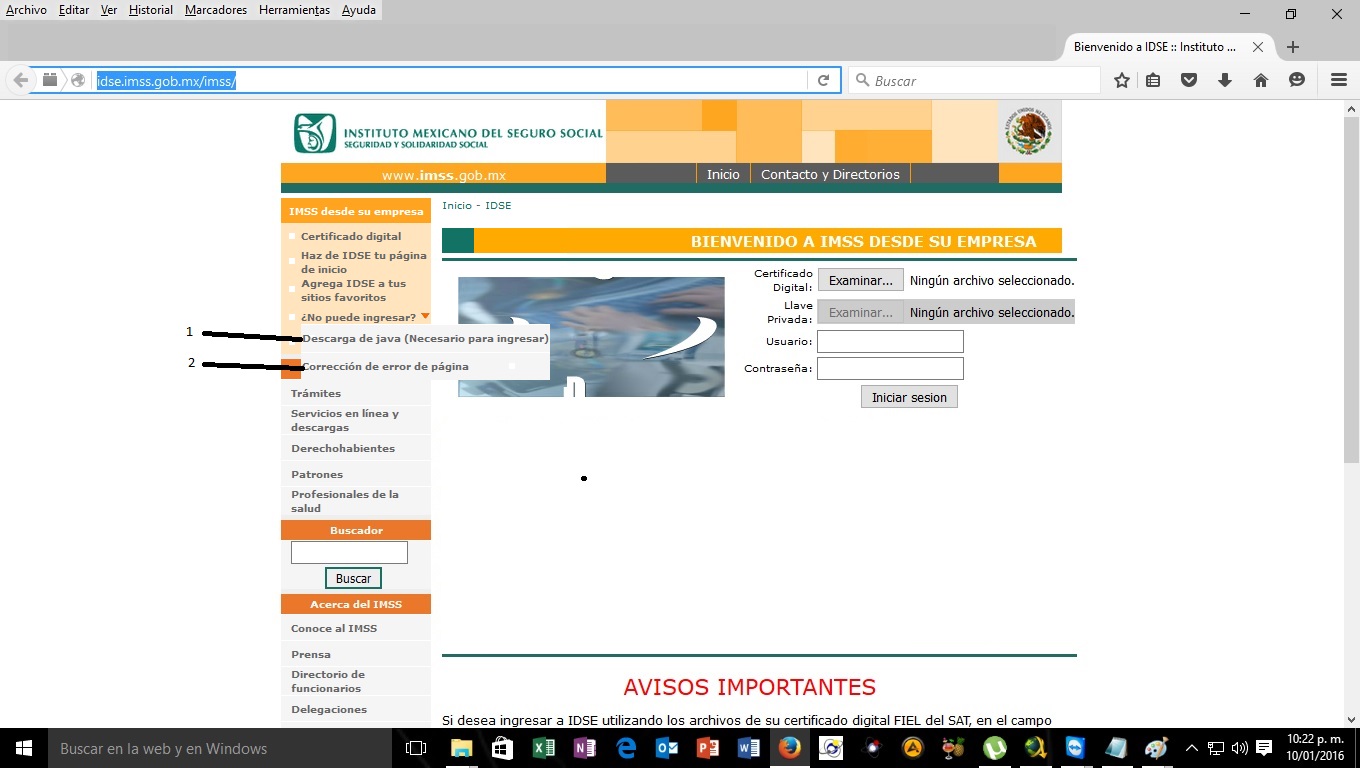Click the Usuario input field
Viewport: 1360px width, 768px height.
pyautogui.click(x=890, y=342)
